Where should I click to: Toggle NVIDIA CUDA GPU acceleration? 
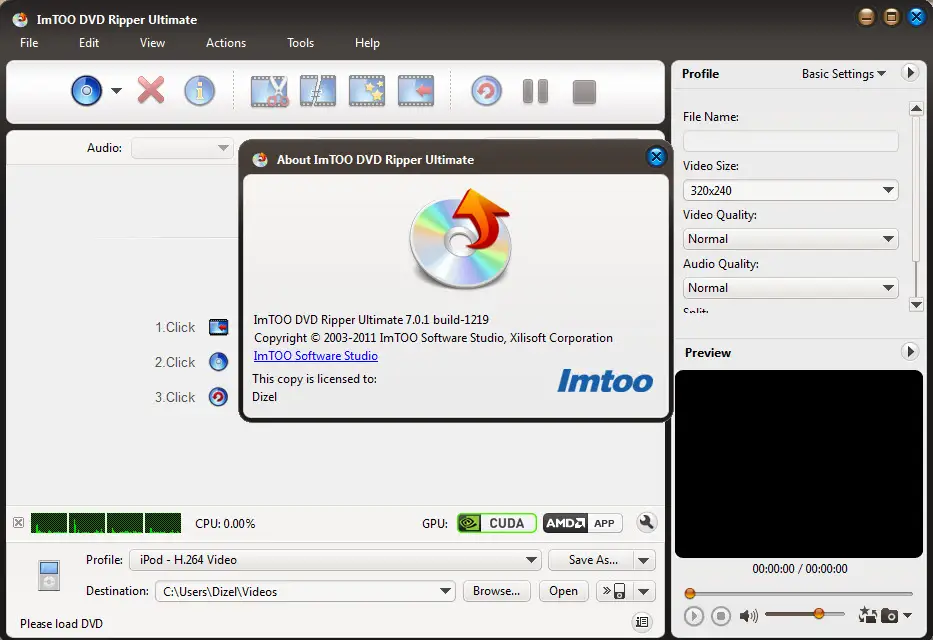point(497,523)
